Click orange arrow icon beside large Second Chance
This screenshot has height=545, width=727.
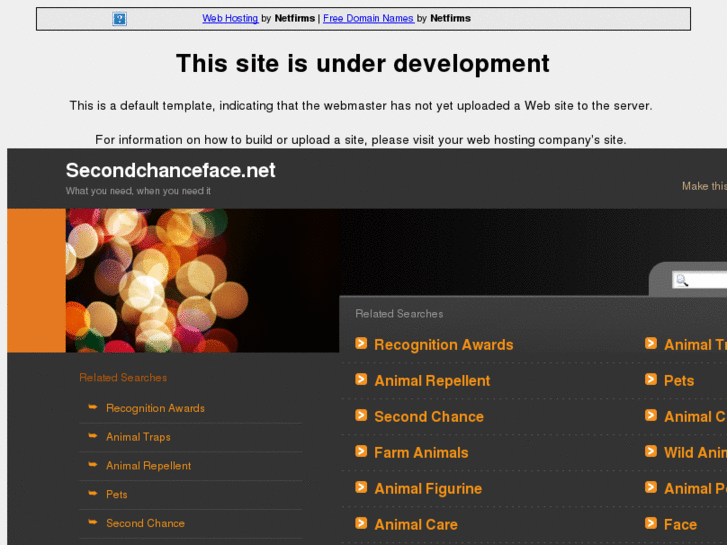click(361, 415)
